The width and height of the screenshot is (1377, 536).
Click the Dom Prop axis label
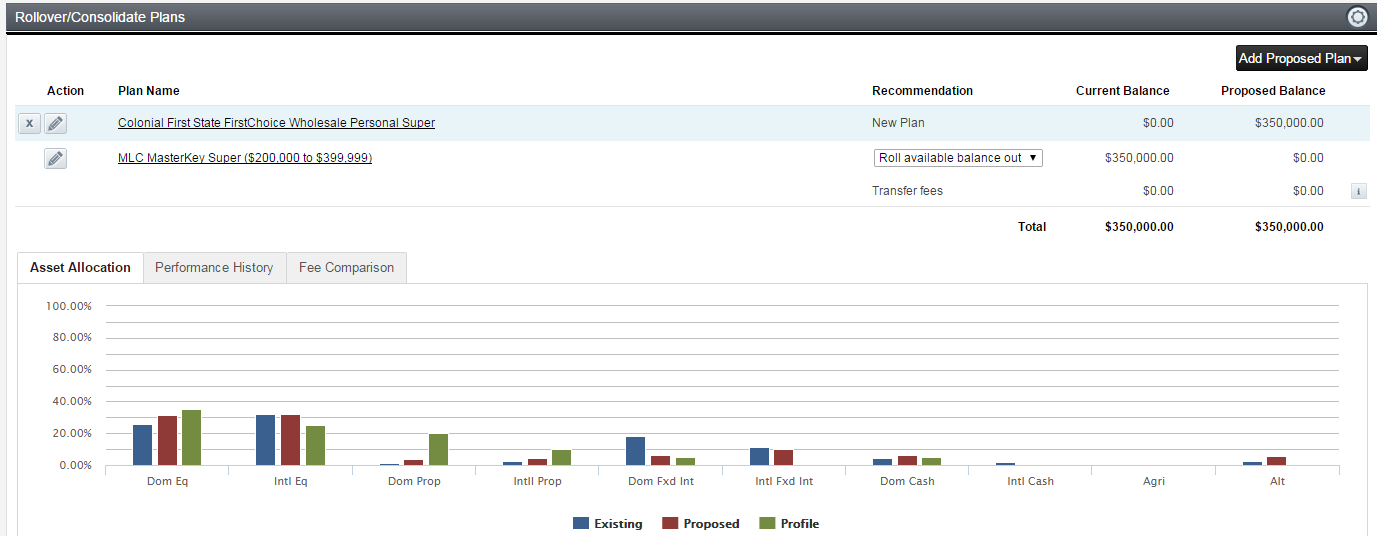pos(413,481)
